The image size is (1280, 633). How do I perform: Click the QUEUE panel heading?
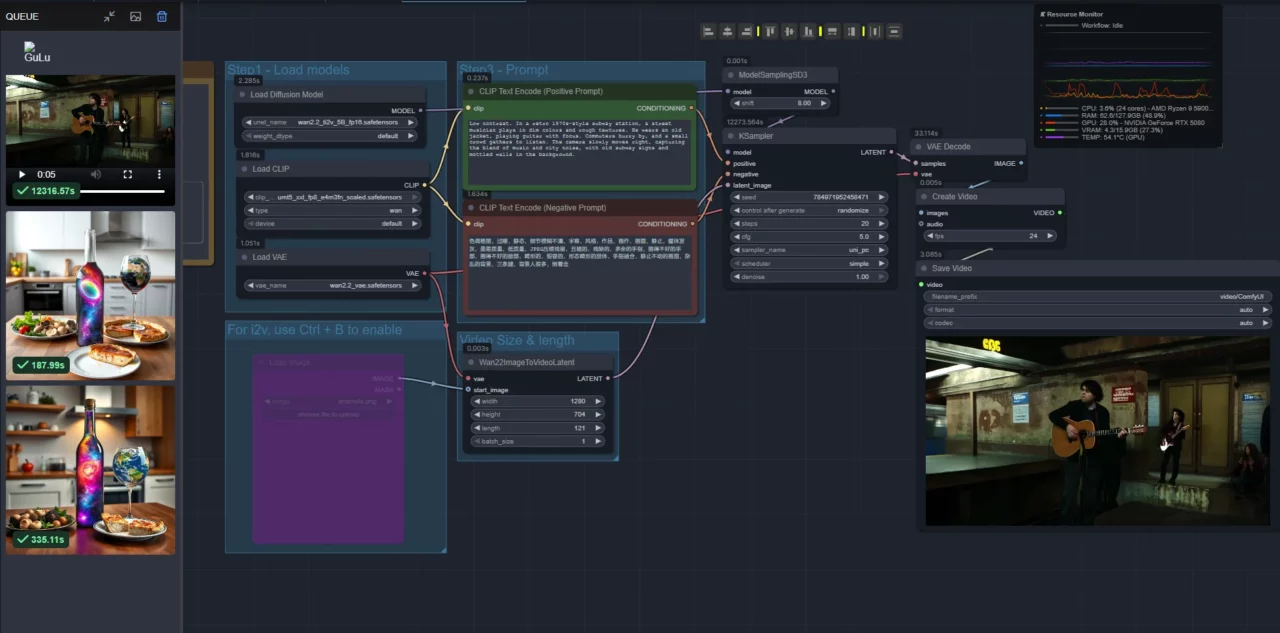22,17
